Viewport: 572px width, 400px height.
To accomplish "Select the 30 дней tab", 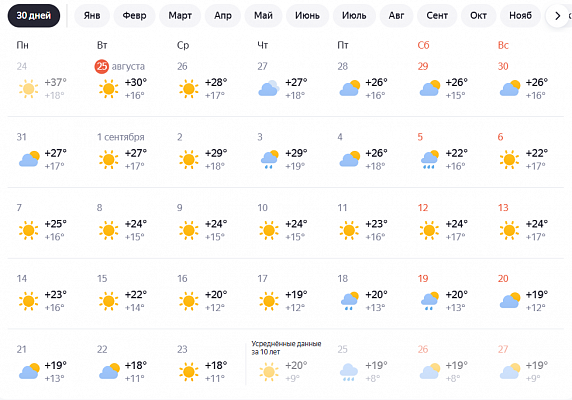I will tap(34, 16).
